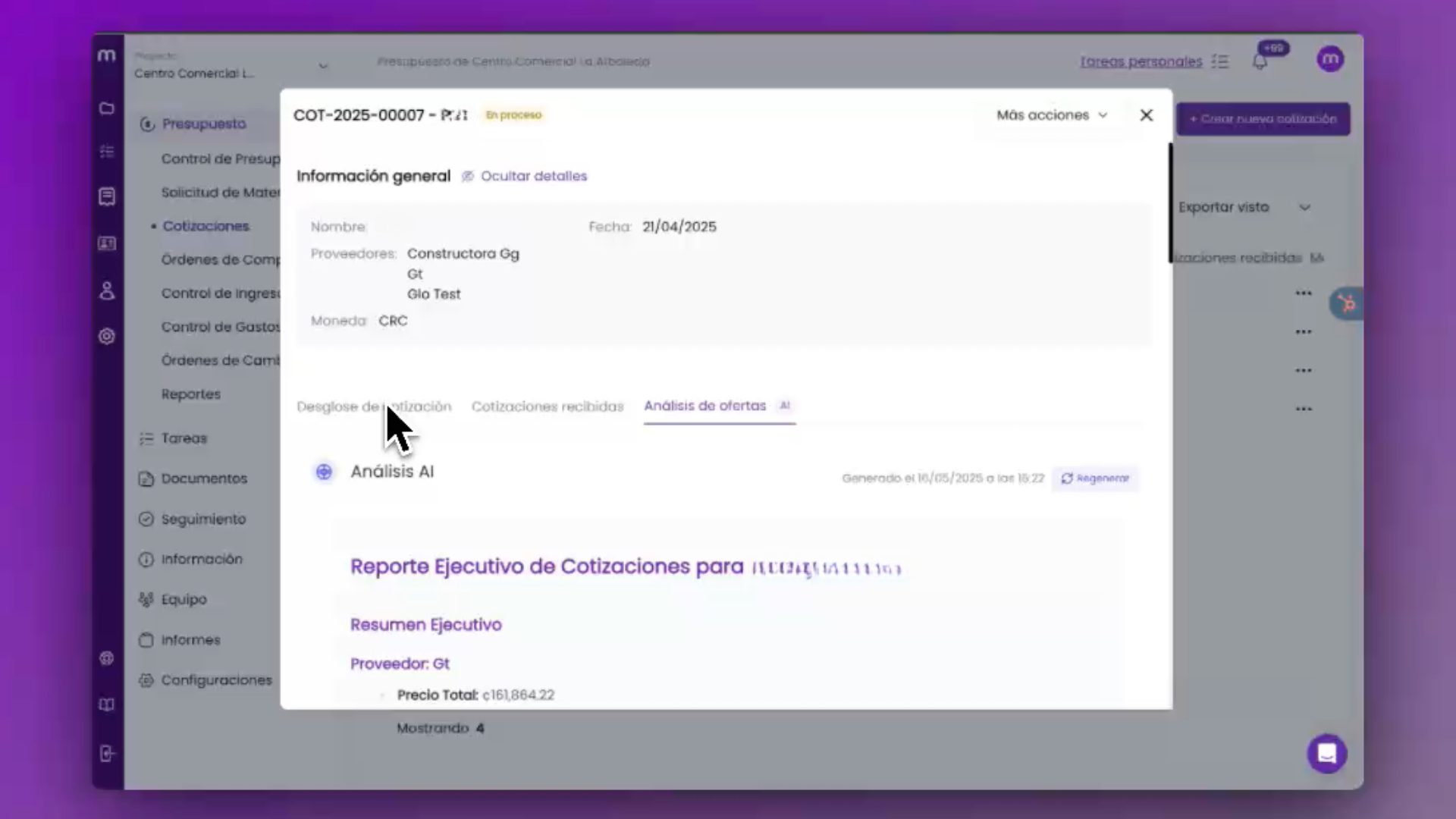
Task: Click the ID card icon in the left rail
Action: [x=107, y=243]
